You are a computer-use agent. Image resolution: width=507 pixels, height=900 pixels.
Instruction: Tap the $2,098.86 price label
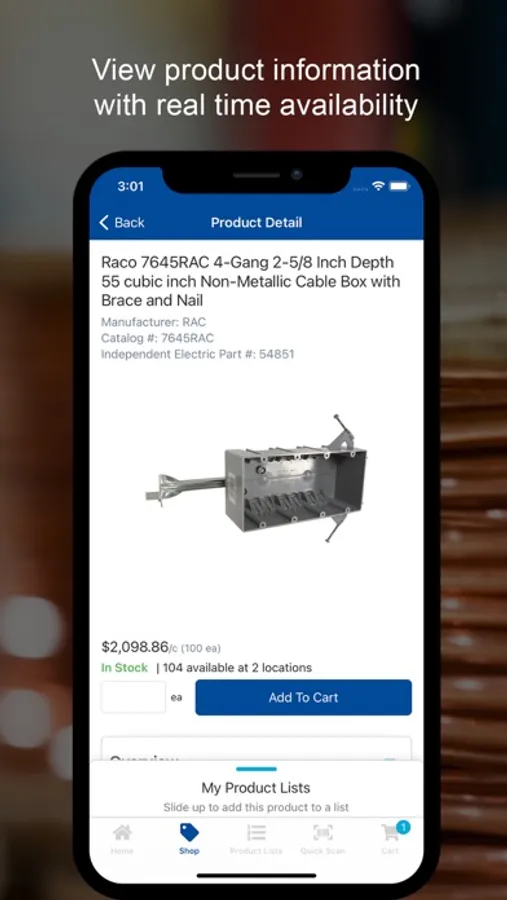pos(135,647)
